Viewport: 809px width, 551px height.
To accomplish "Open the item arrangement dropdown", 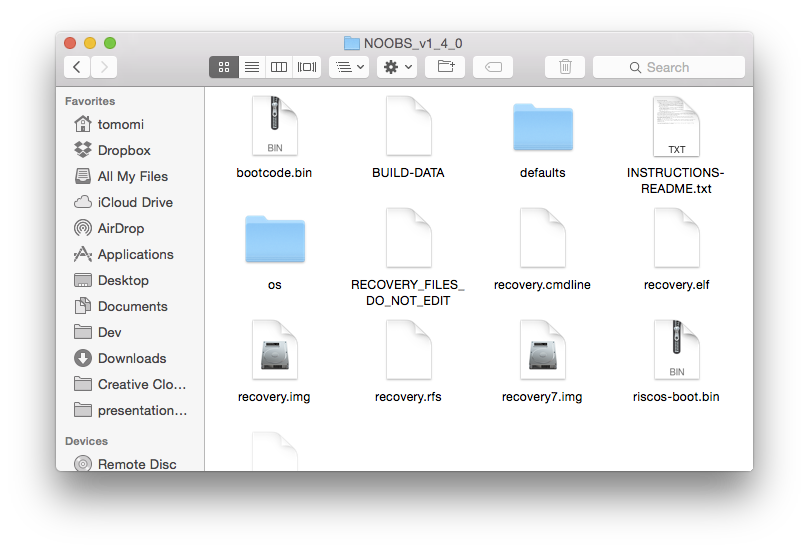I will (x=349, y=67).
